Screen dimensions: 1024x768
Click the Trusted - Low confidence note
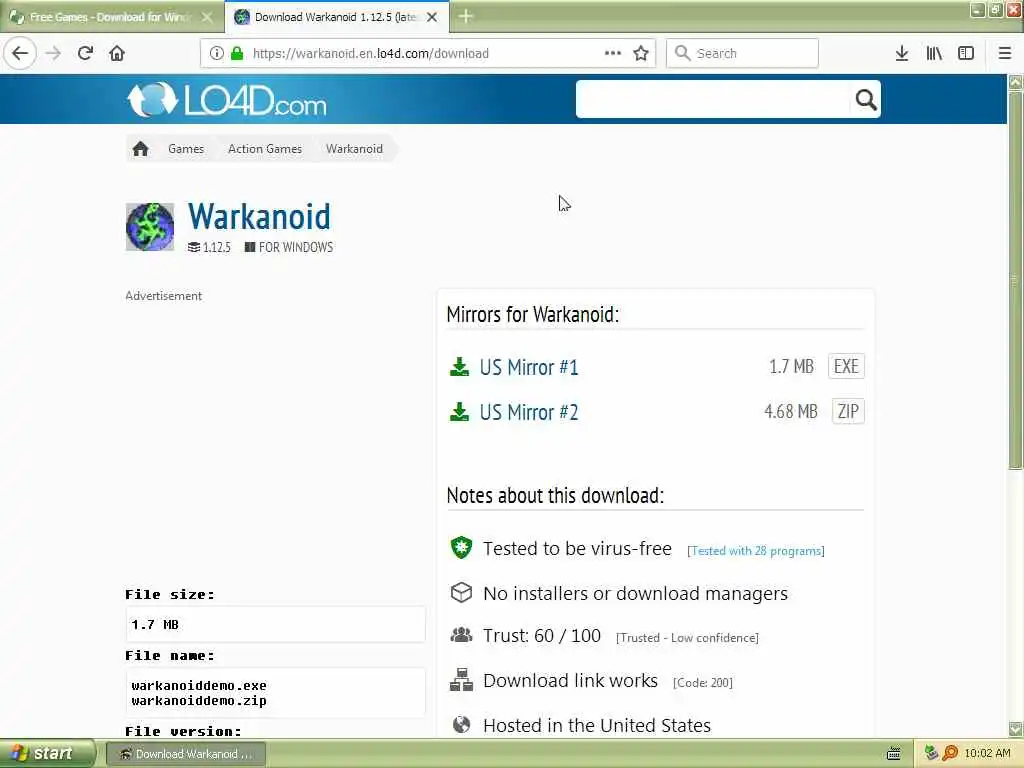(687, 638)
